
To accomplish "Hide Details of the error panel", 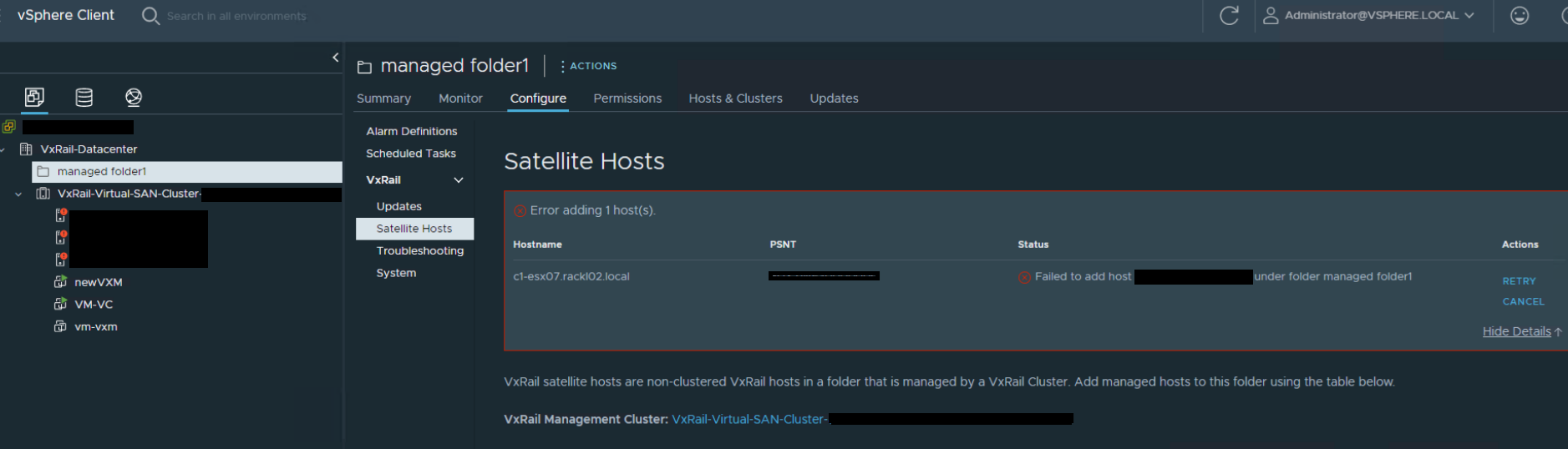I will (x=1522, y=331).
